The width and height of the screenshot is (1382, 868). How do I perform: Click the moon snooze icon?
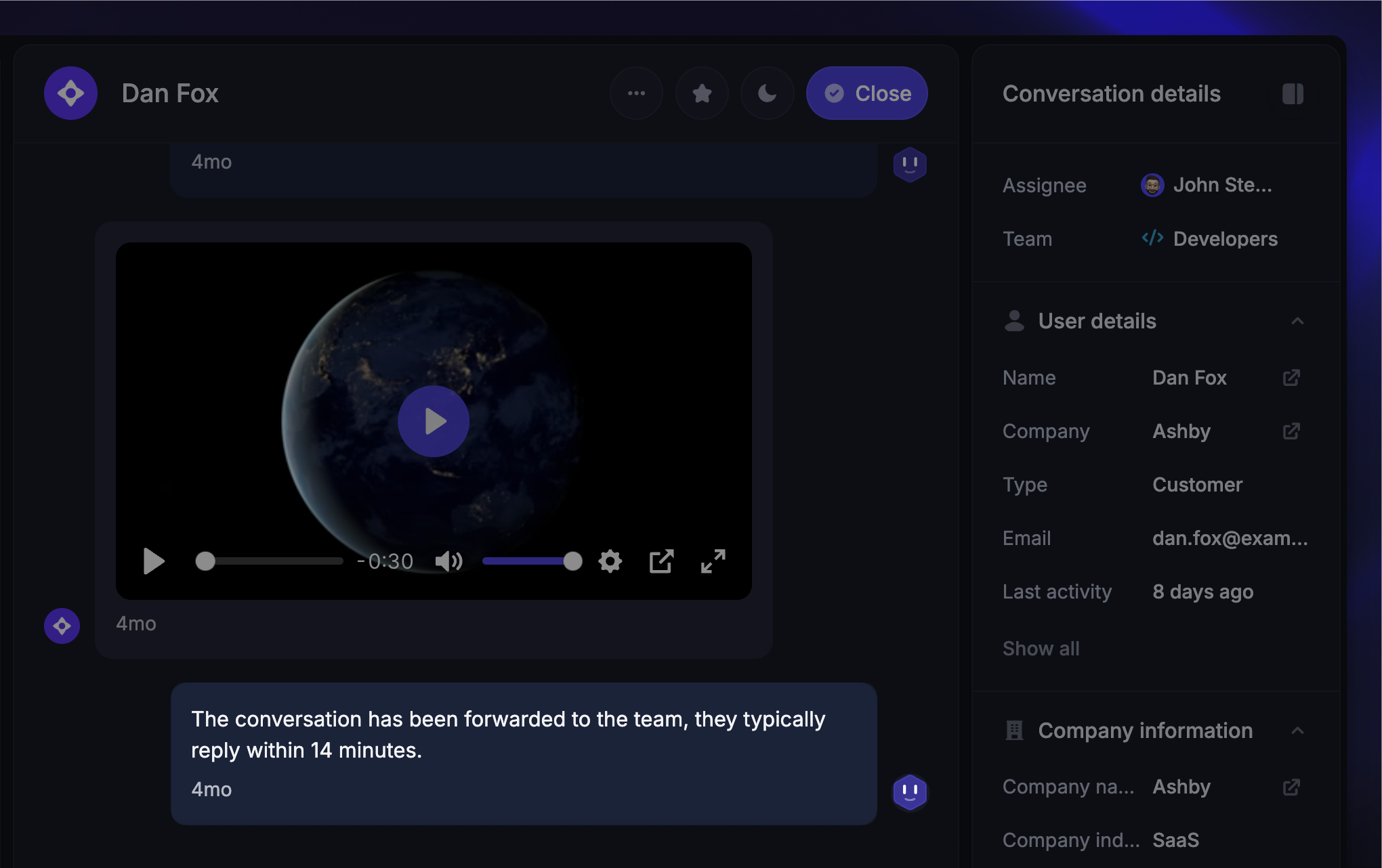coord(767,93)
